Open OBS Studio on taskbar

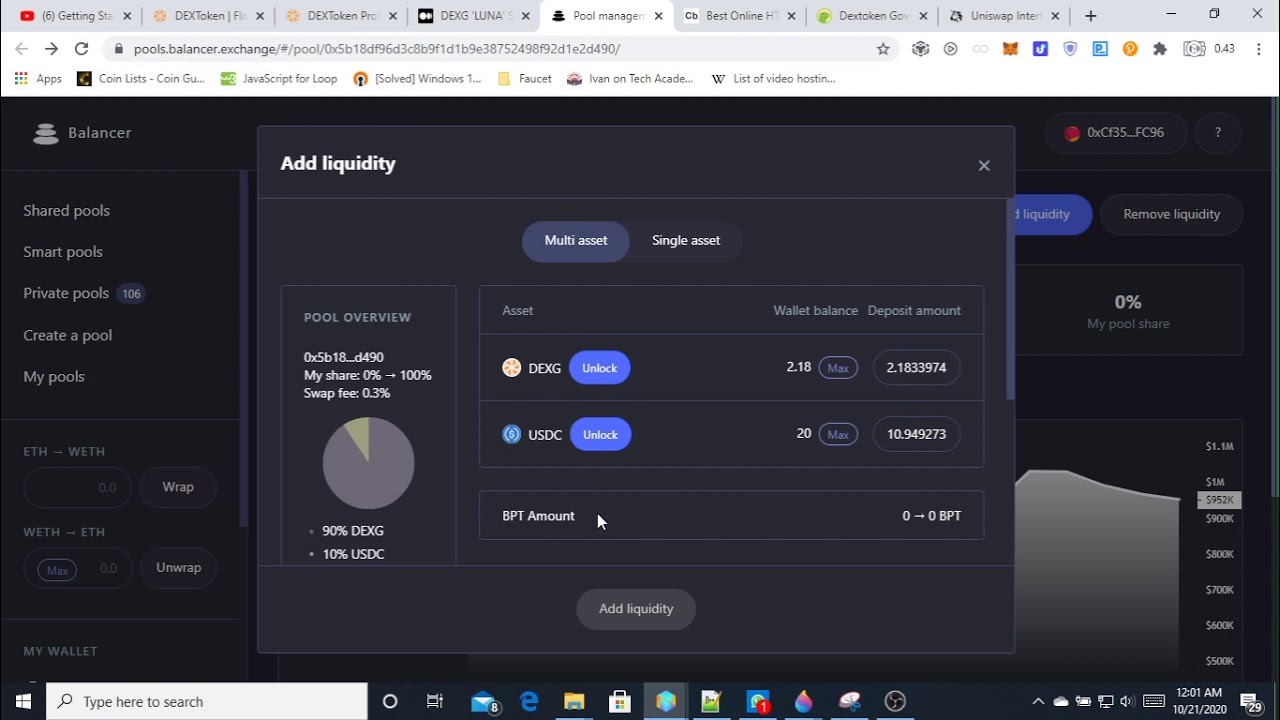click(x=895, y=701)
